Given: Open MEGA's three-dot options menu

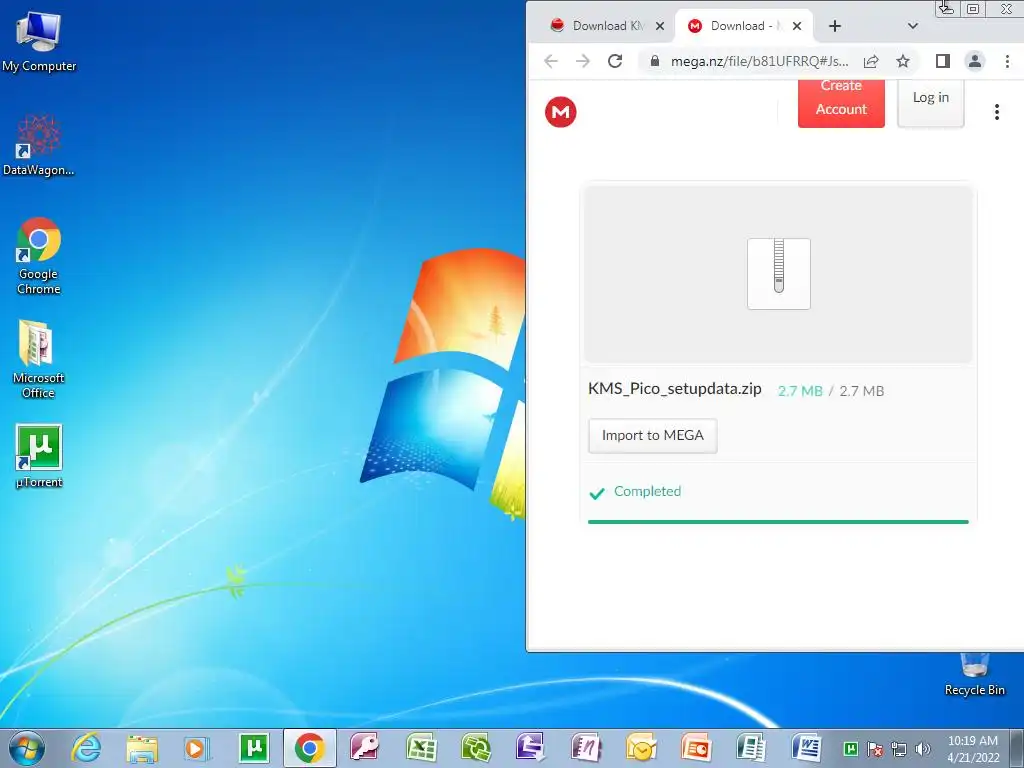Looking at the screenshot, I should [997, 112].
